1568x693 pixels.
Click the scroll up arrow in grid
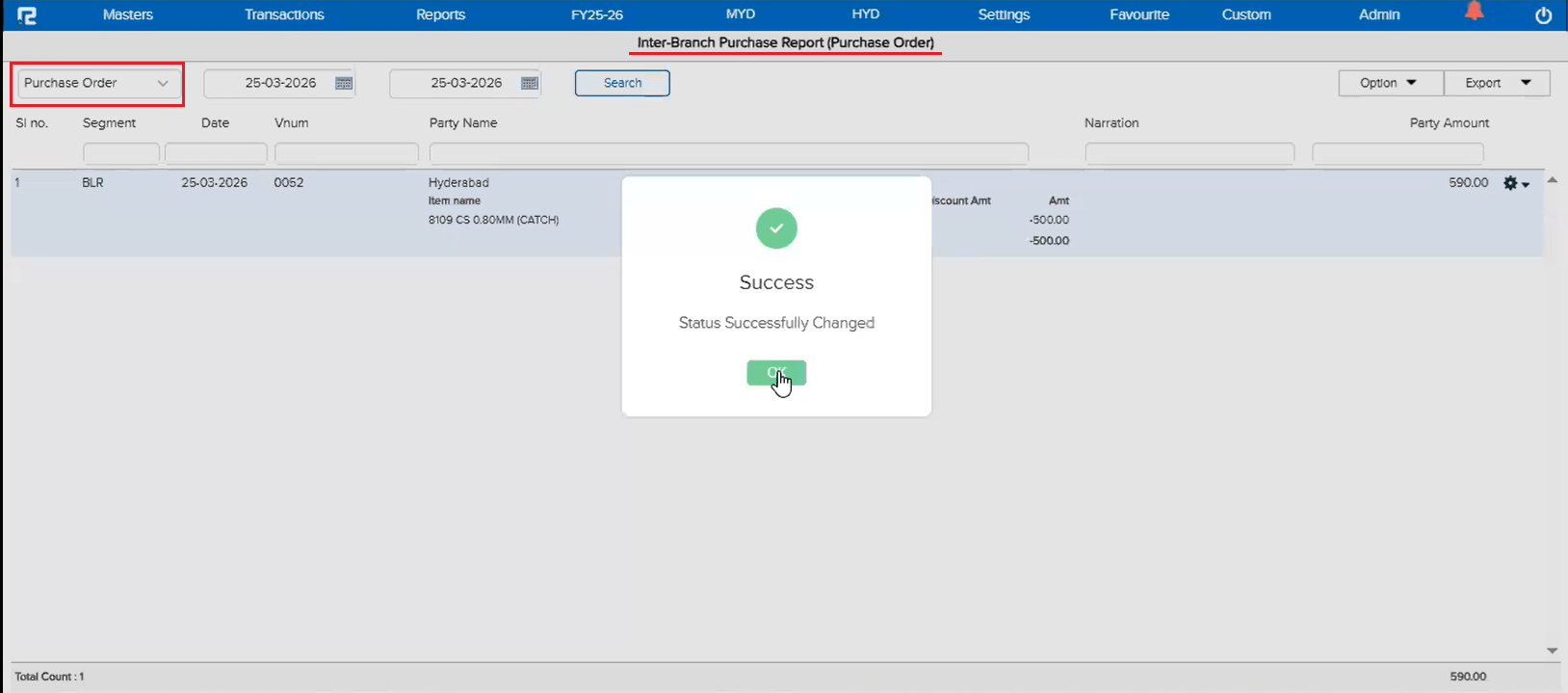pyautogui.click(x=1552, y=181)
